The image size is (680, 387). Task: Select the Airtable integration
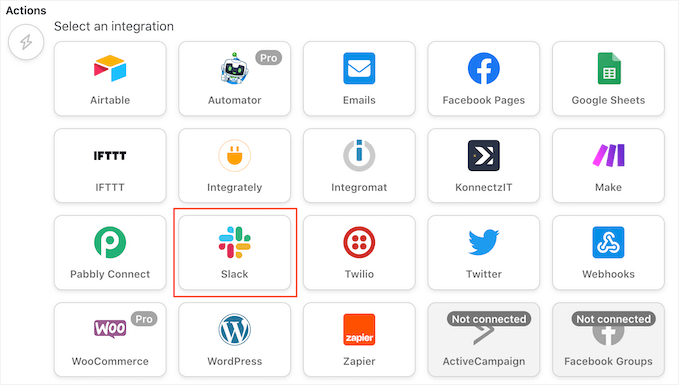110,79
